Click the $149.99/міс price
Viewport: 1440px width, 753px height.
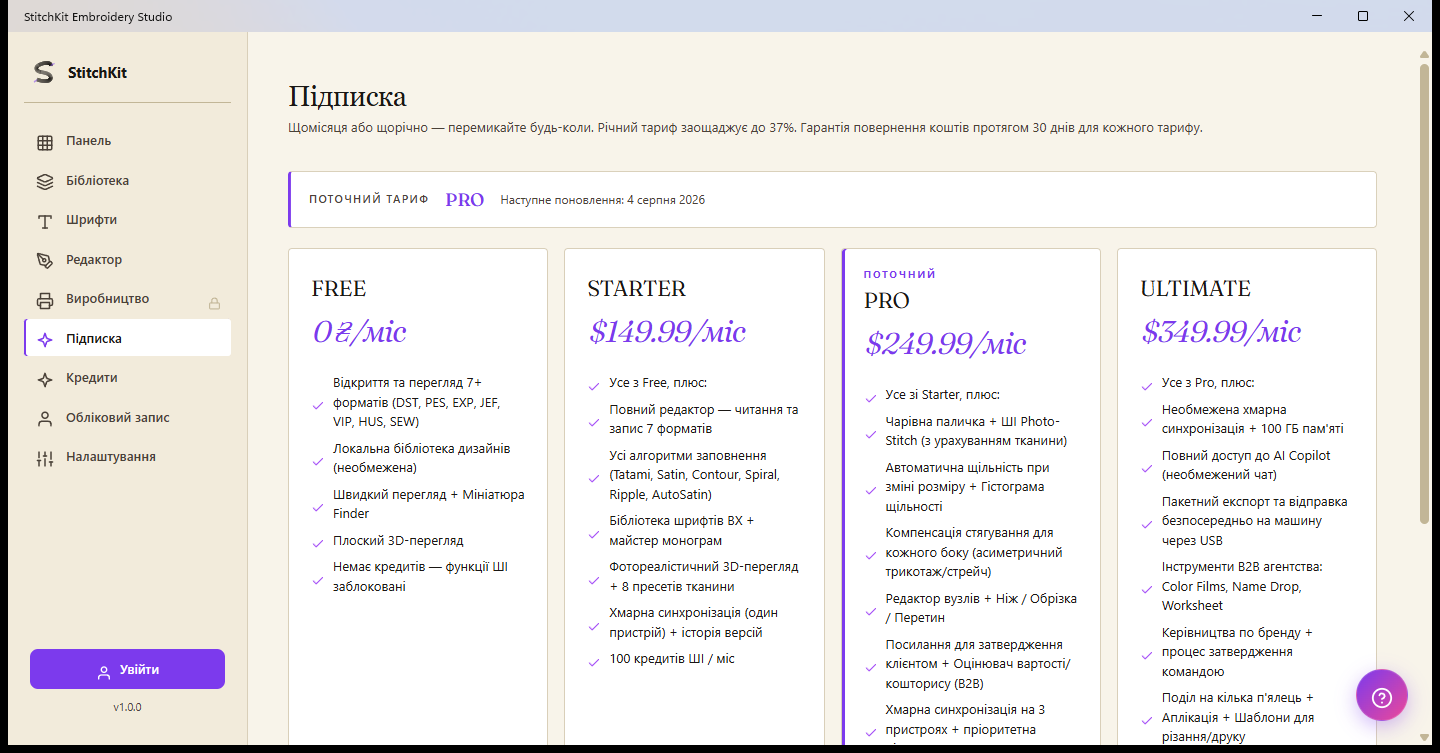pyautogui.click(x=667, y=332)
